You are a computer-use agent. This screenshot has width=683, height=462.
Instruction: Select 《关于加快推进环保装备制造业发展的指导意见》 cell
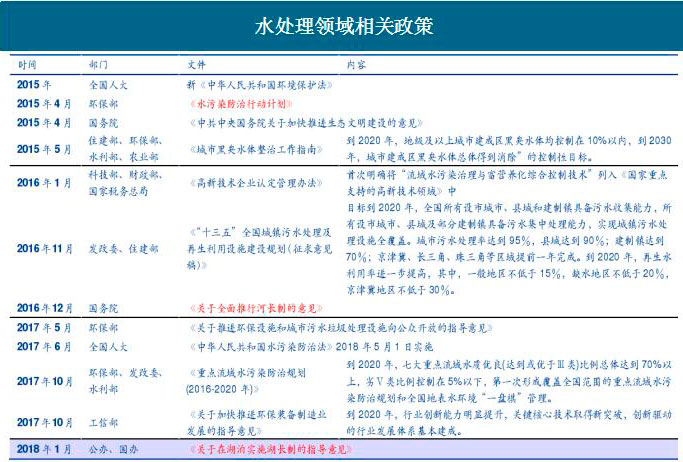tap(257, 422)
